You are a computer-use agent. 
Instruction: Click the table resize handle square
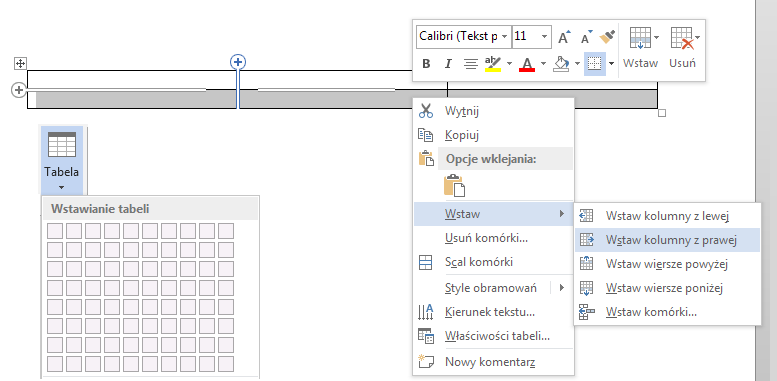[x=662, y=113]
